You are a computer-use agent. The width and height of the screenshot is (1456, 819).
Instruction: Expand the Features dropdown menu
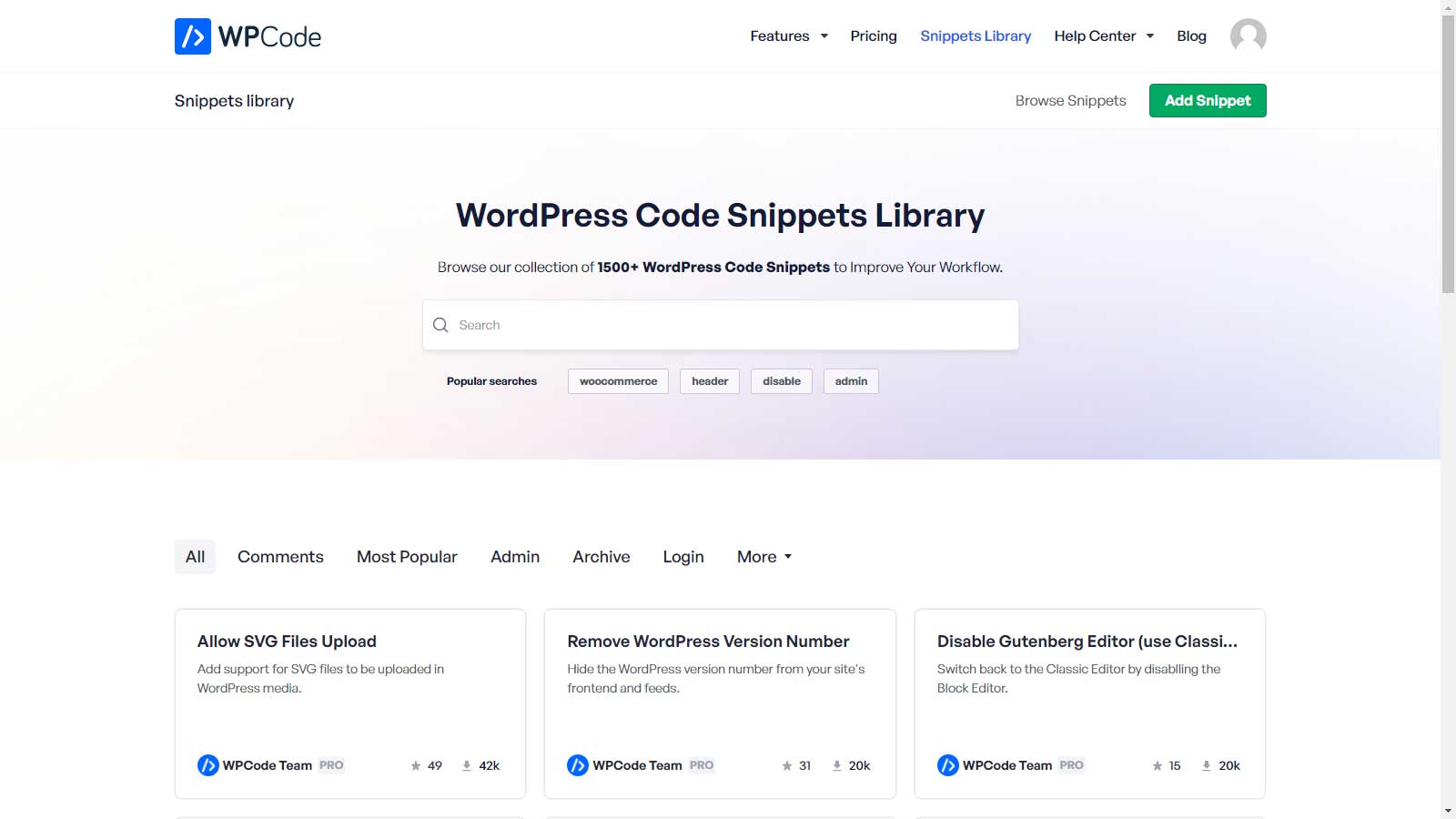point(789,36)
